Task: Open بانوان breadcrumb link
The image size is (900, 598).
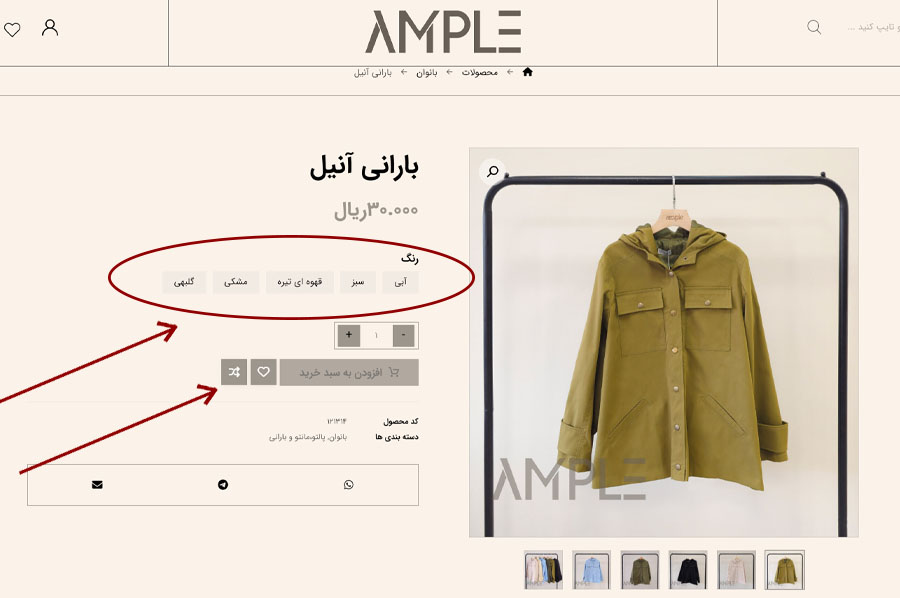Action: click(426, 72)
